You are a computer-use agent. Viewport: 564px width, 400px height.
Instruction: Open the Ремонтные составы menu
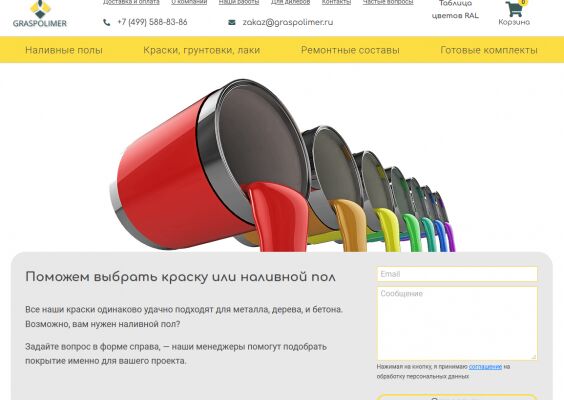coord(350,50)
